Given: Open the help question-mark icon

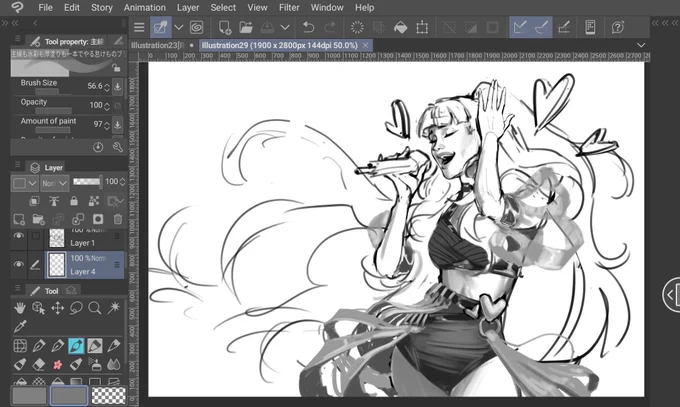Looking at the screenshot, I should coord(618,27).
